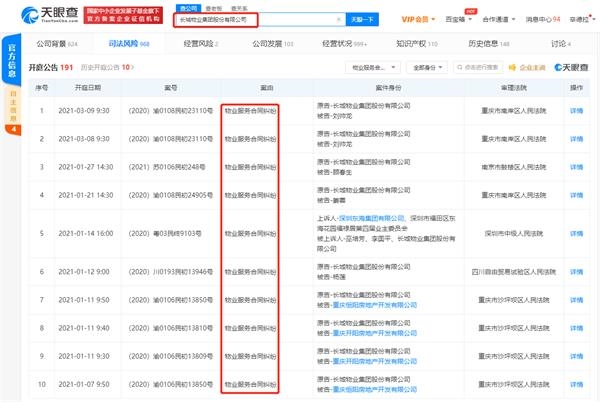Screen dimensions: 600x402
Task: Click the red 官方备案企业征信机构 banner
Action: (x=123, y=15)
